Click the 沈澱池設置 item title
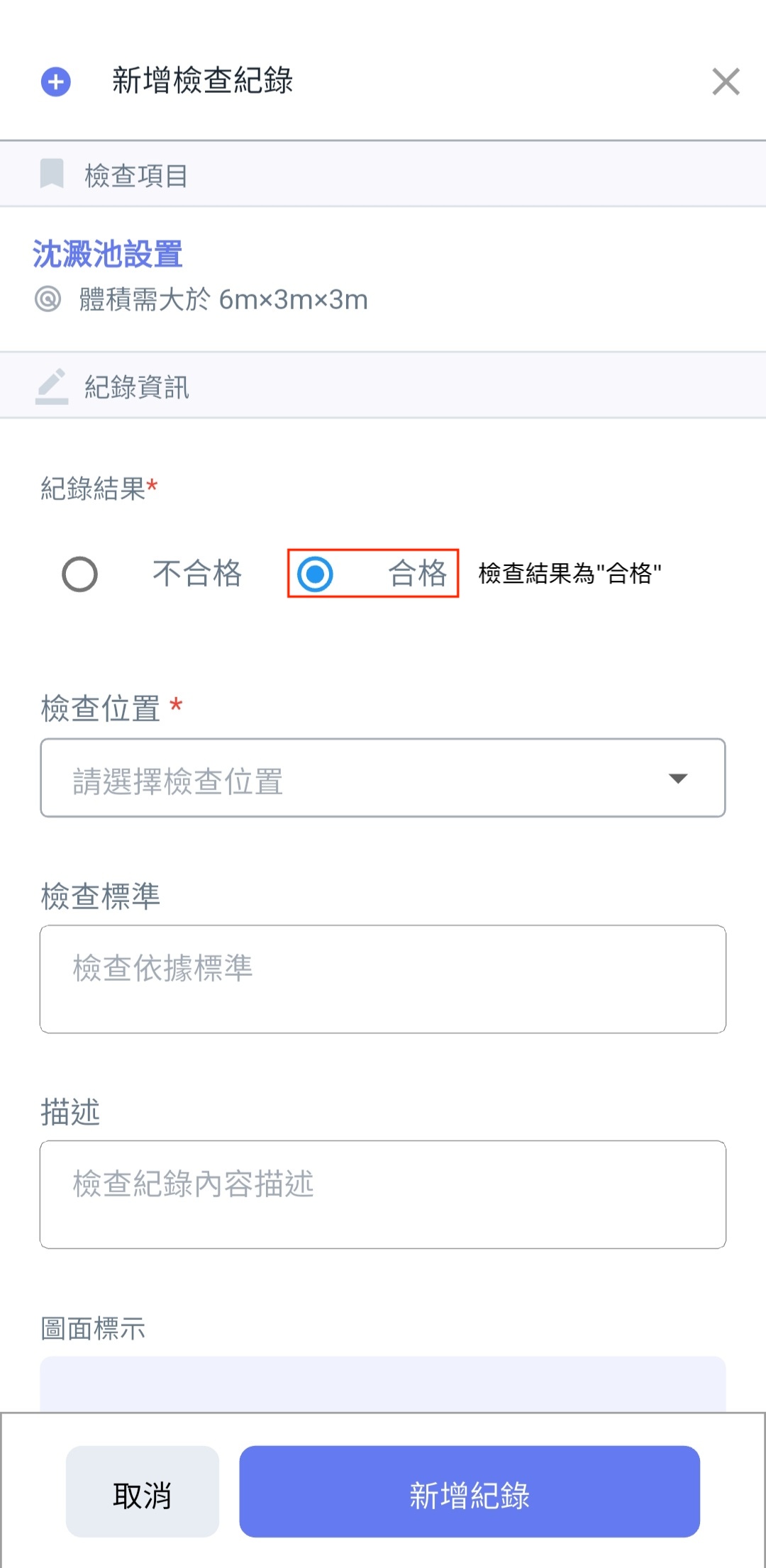Screen dimensions: 766x1568 click(108, 254)
